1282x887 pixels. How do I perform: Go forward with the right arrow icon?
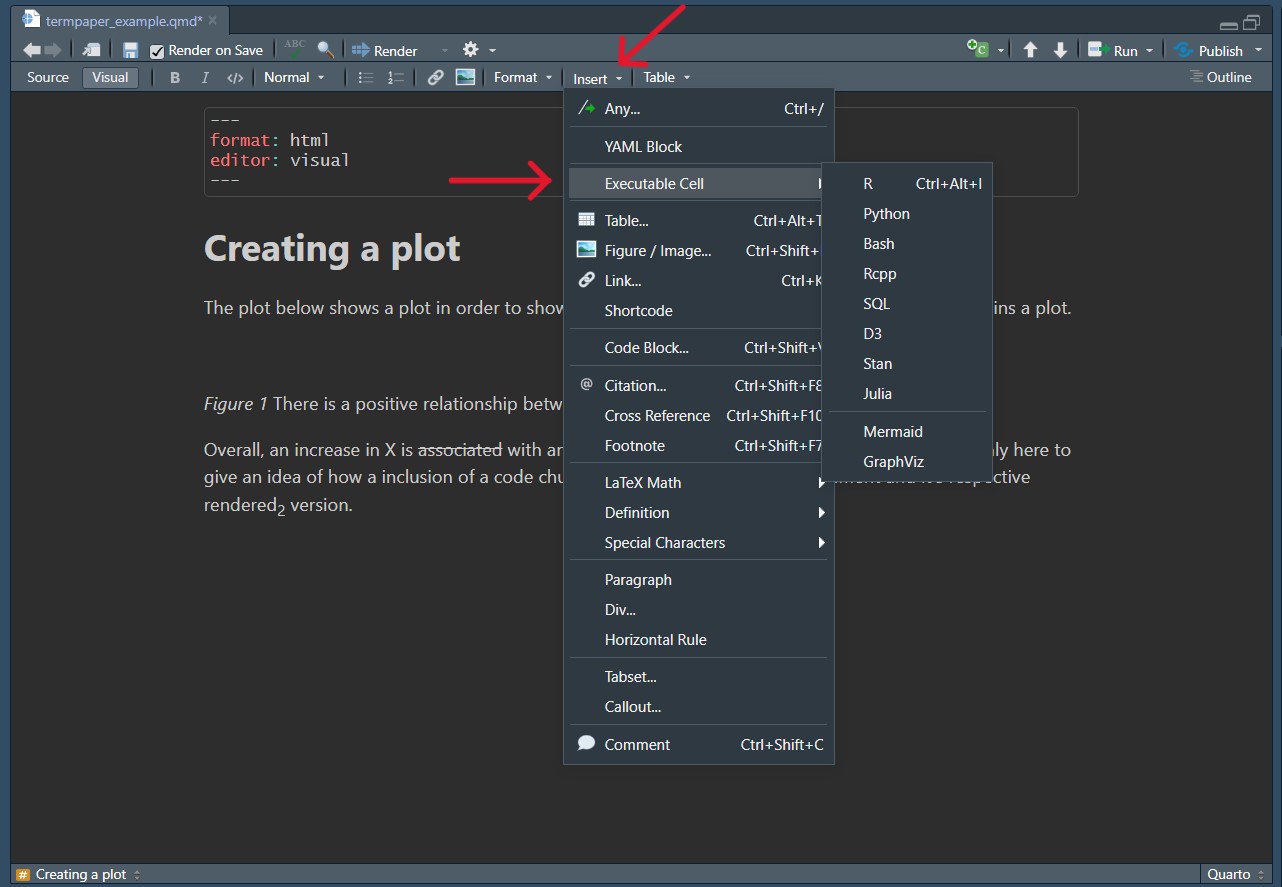[x=53, y=50]
